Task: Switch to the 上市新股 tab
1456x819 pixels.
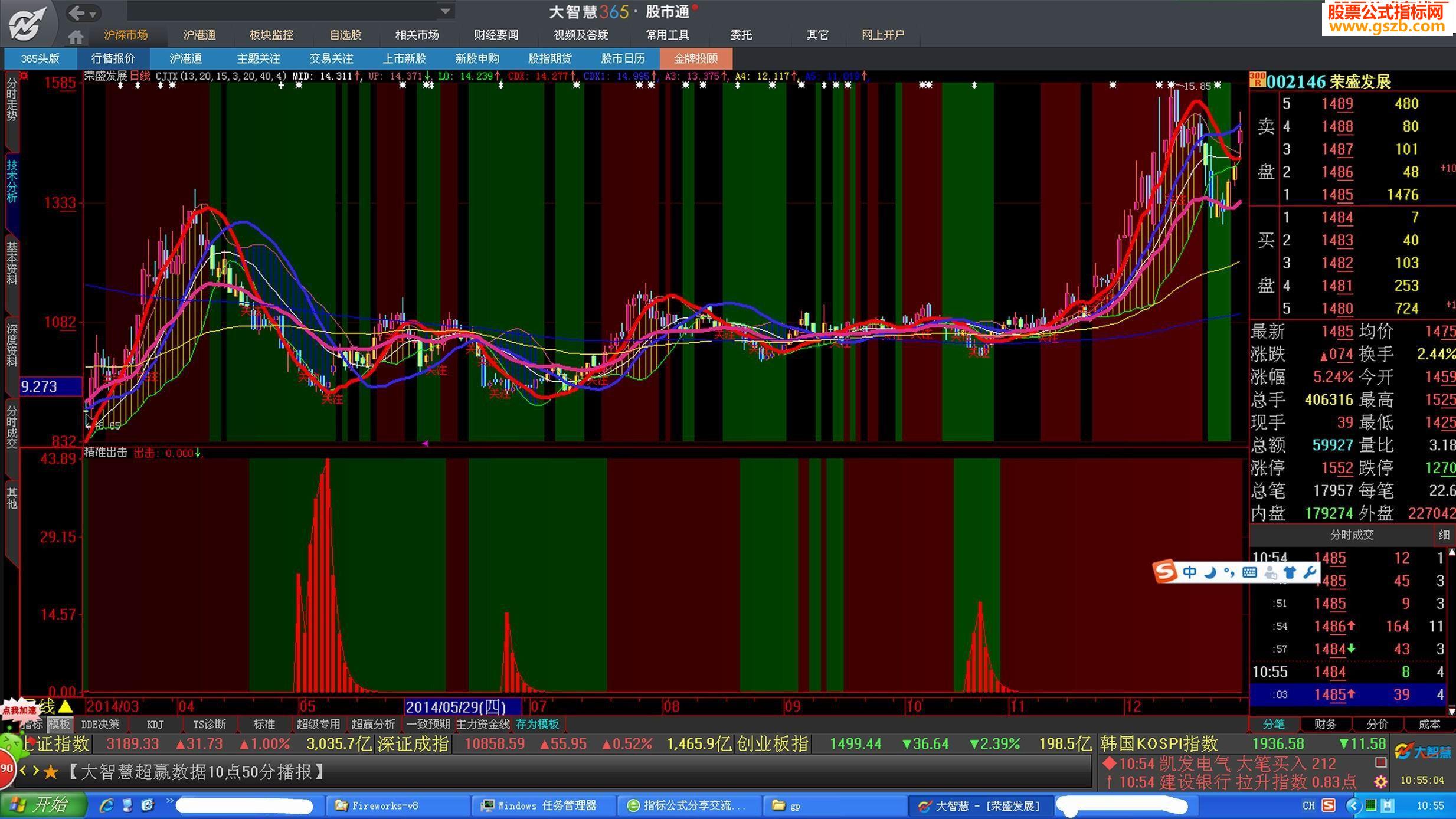Action: [x=404, y=58]
